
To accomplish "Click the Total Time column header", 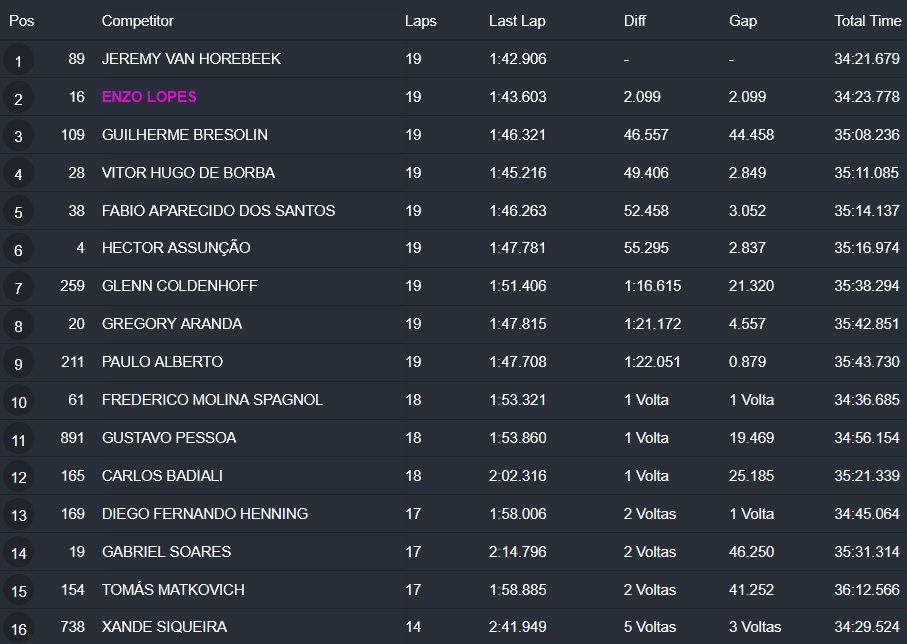I will click(867, 21).
